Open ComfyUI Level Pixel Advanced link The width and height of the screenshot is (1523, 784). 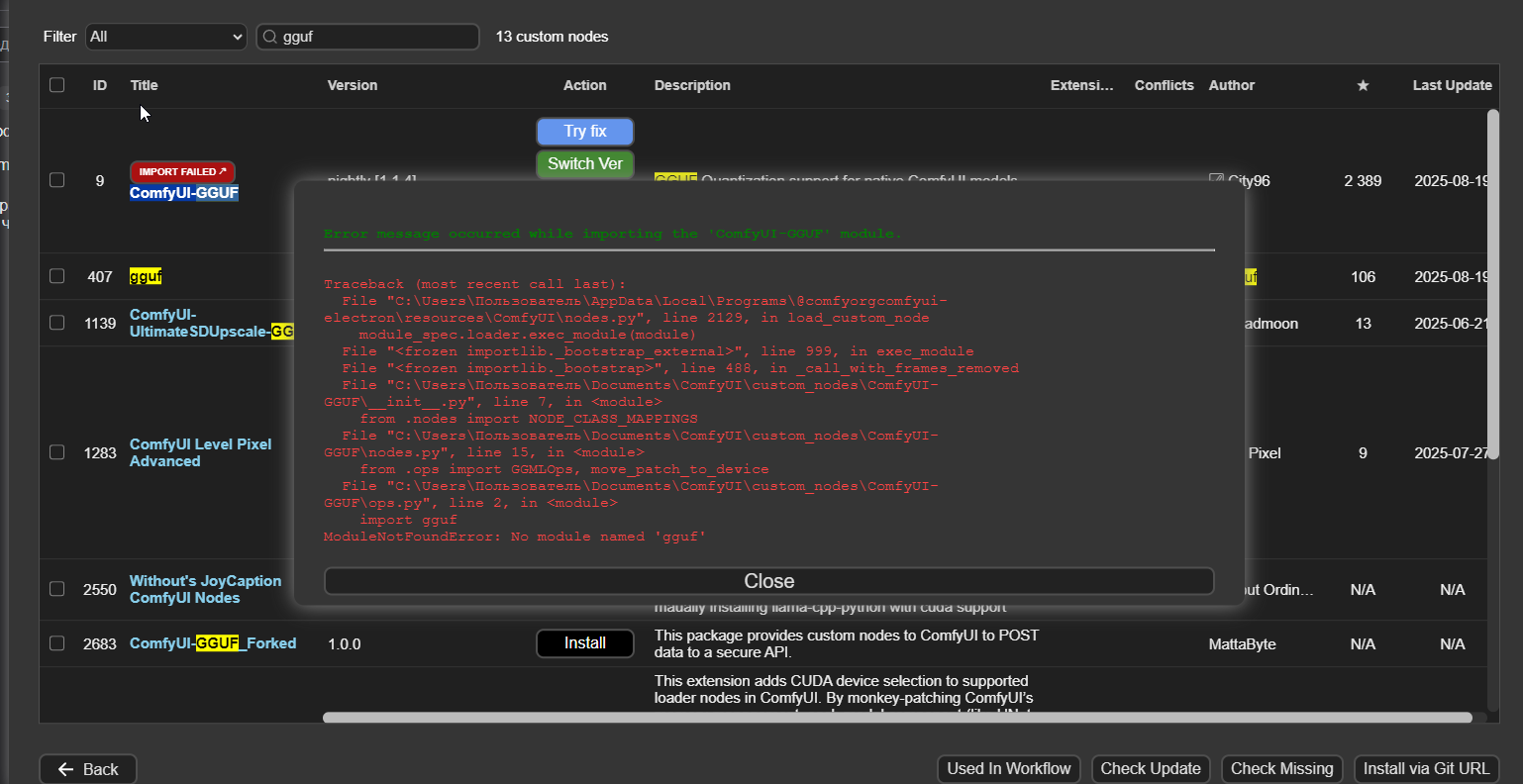[201, 452]
